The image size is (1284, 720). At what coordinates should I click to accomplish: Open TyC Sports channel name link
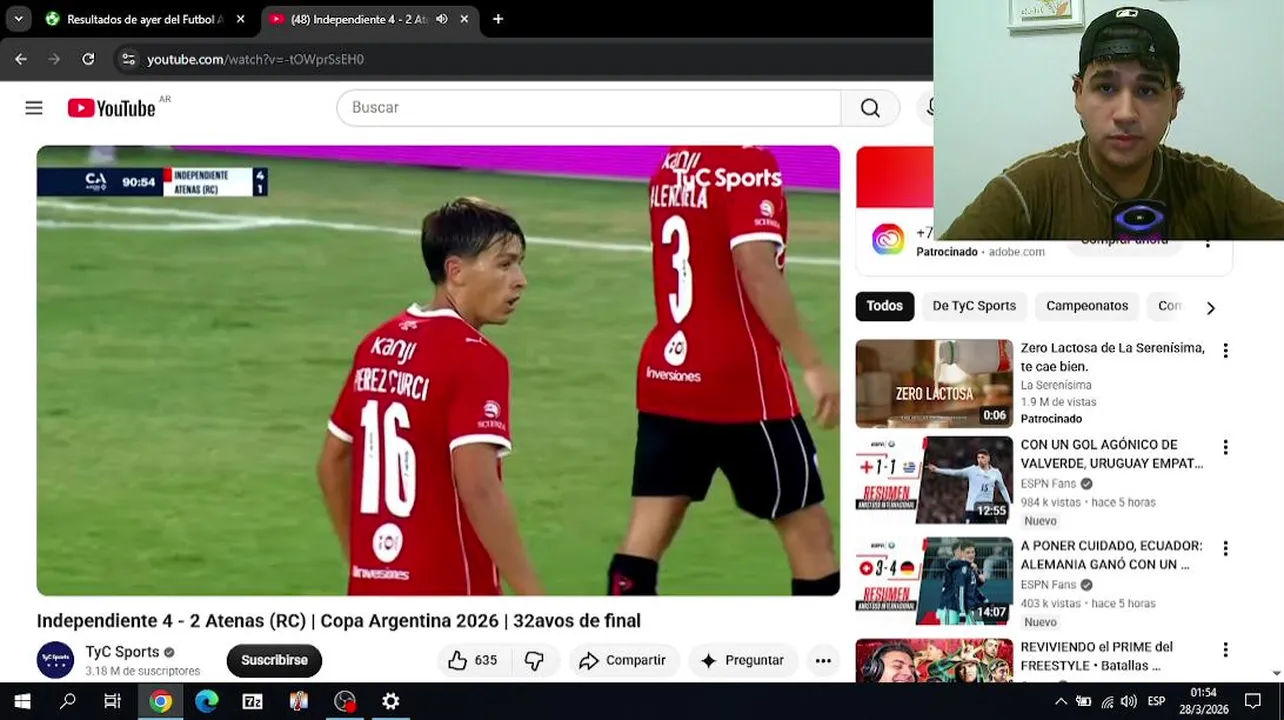coord(122,652)
